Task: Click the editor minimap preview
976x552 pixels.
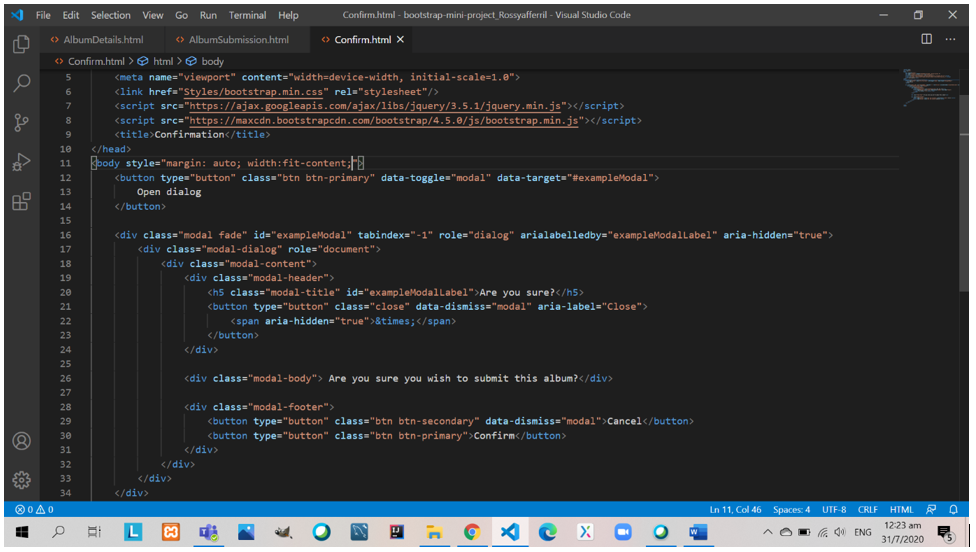Action: [929, 87]
